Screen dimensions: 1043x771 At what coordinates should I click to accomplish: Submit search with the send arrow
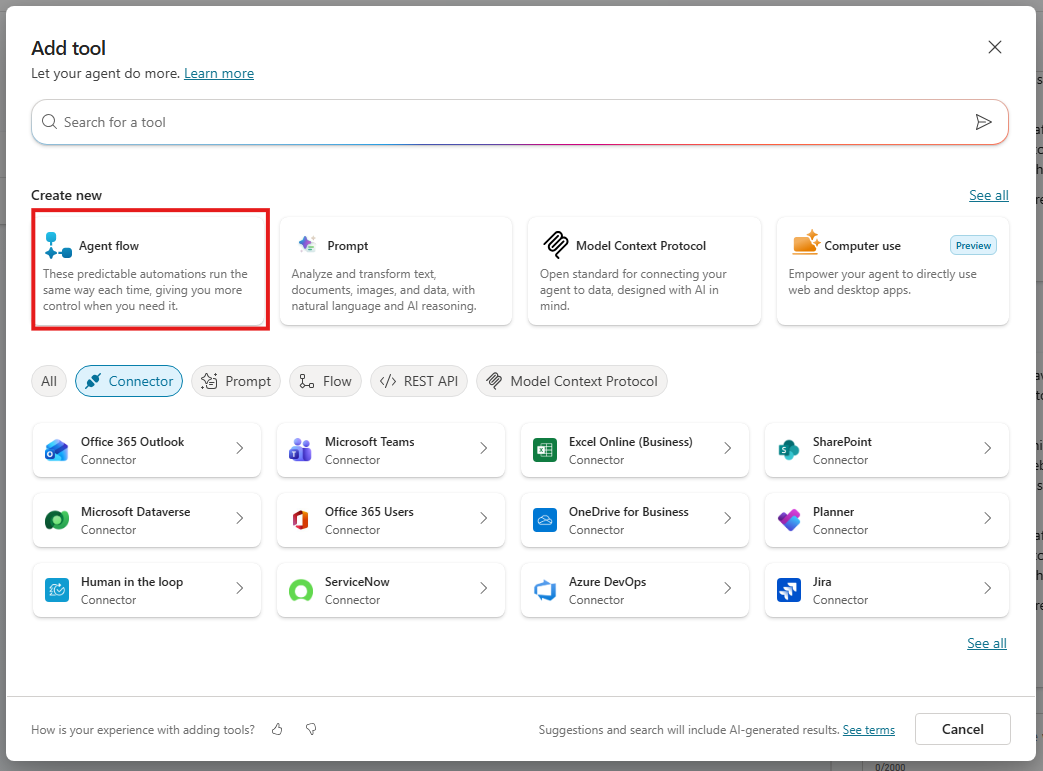click(x=983, y=122)
